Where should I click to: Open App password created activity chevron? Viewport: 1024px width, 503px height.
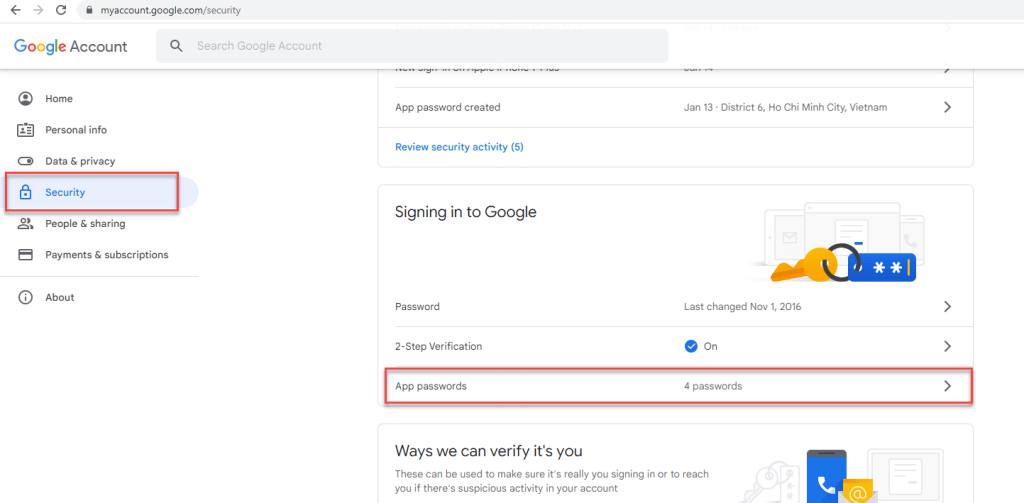947,107
